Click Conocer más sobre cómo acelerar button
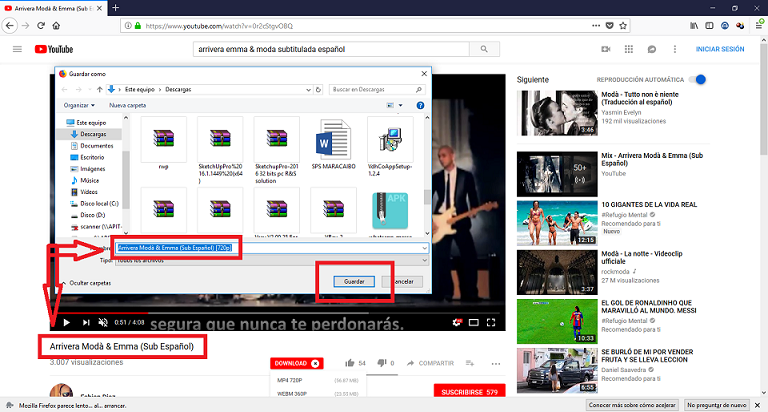The width and height of the screenshot is (768, 412). click(x=632, y=405)
